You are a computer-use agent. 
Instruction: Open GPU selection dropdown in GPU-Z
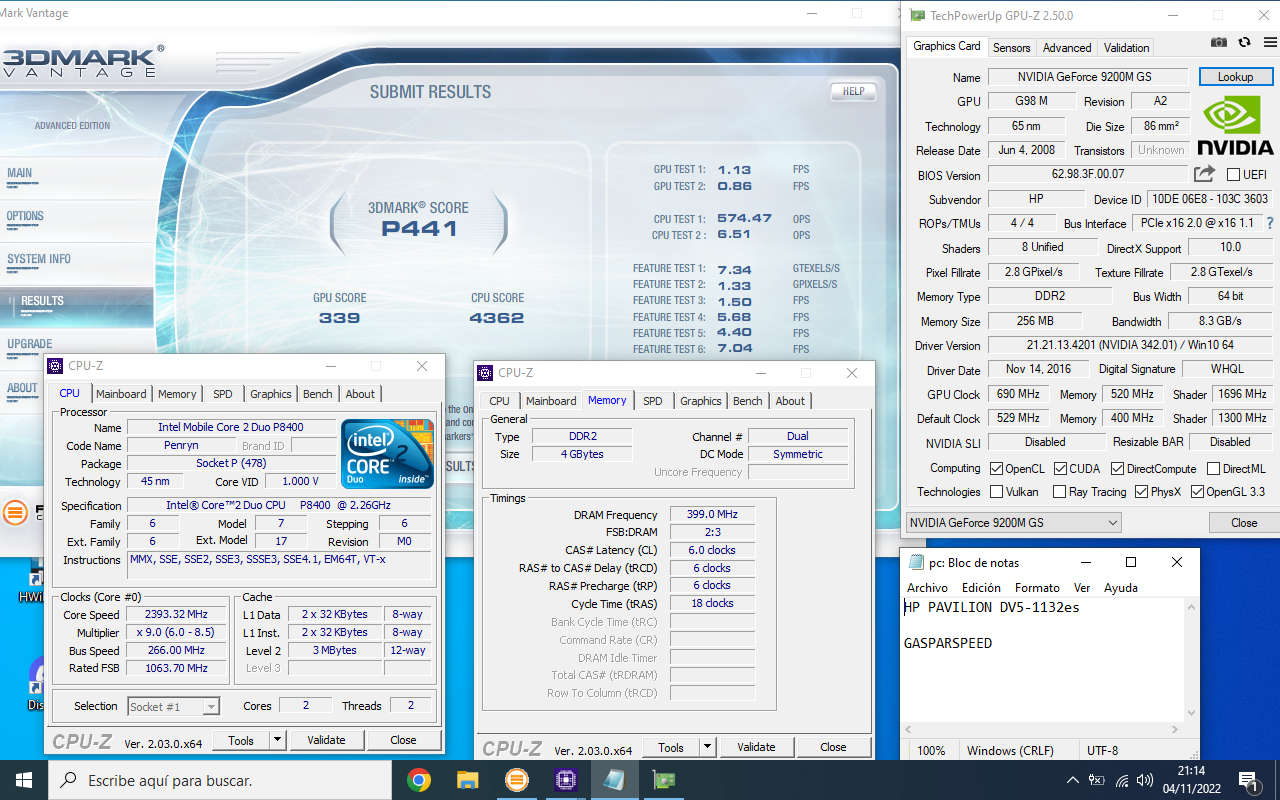tap(1013, 523)
